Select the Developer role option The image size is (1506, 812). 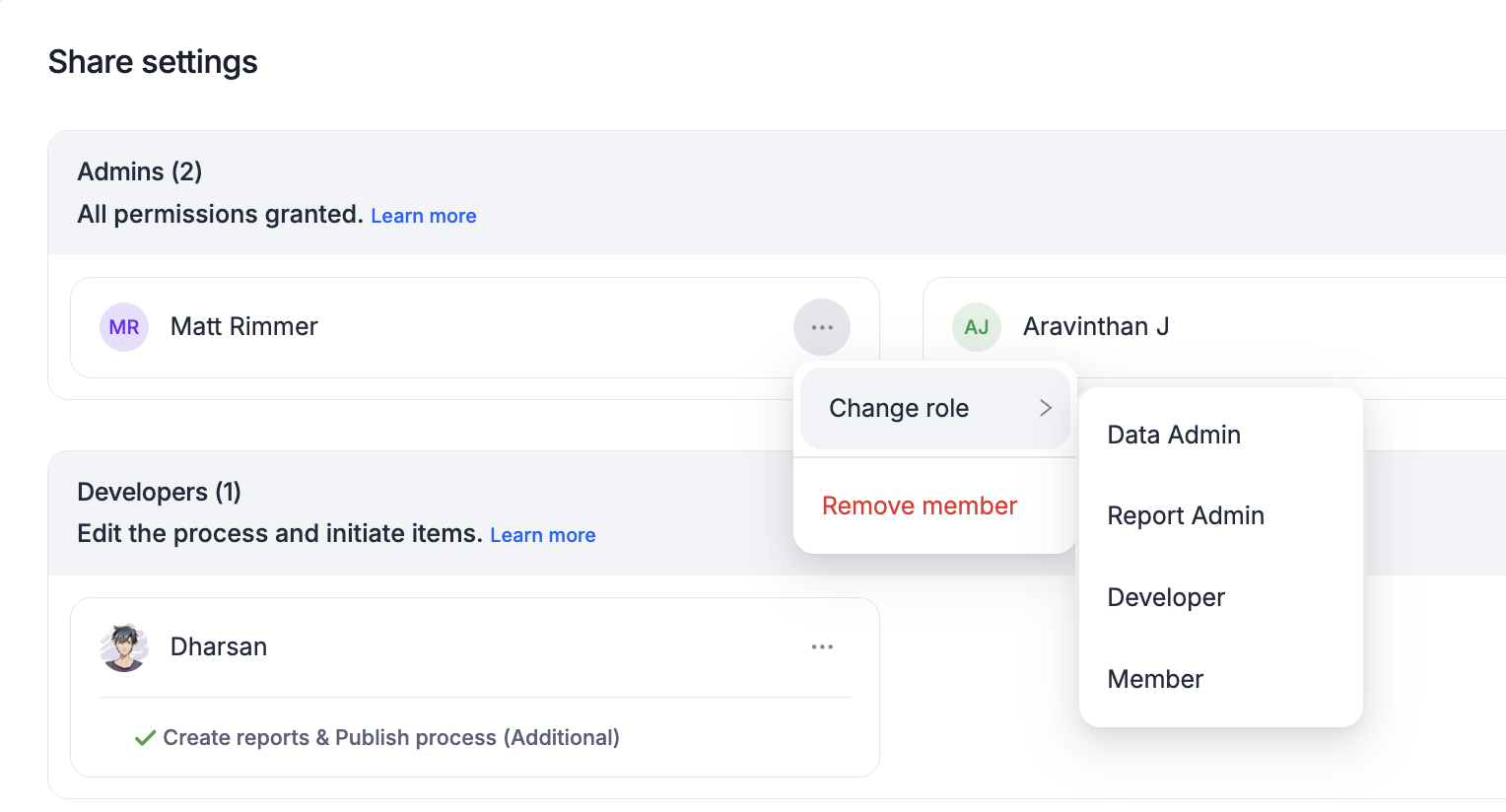click(x=1166, y=597)
